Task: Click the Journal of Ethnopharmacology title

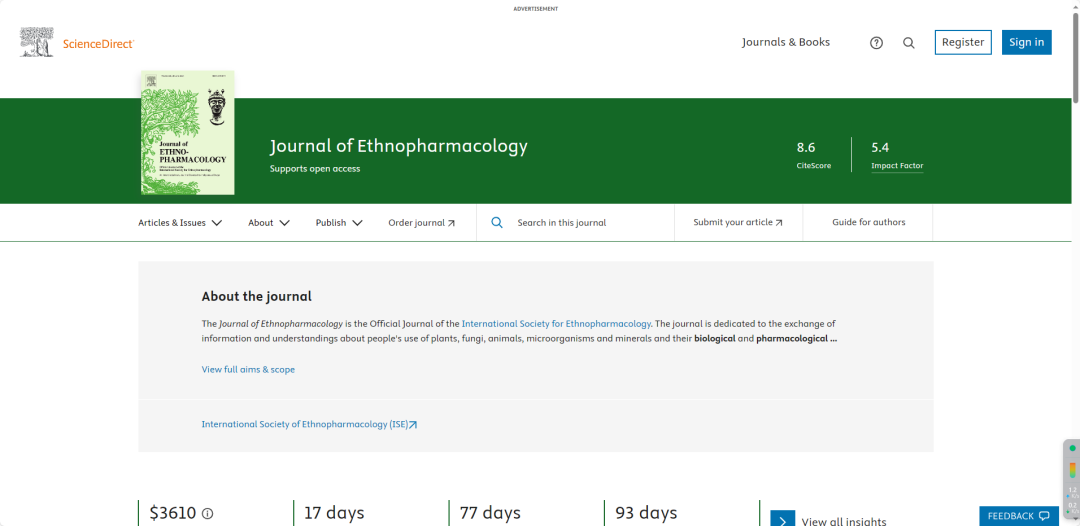Action: click(399, 146)
